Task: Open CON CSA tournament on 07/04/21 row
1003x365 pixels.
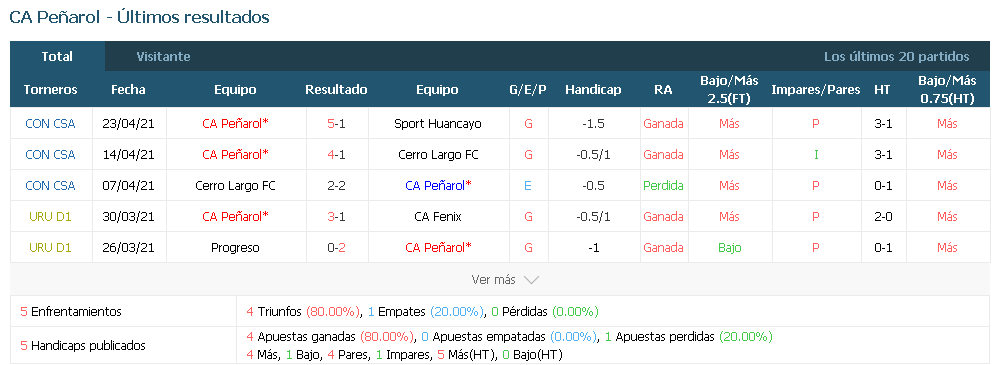Action: point(51,185)
